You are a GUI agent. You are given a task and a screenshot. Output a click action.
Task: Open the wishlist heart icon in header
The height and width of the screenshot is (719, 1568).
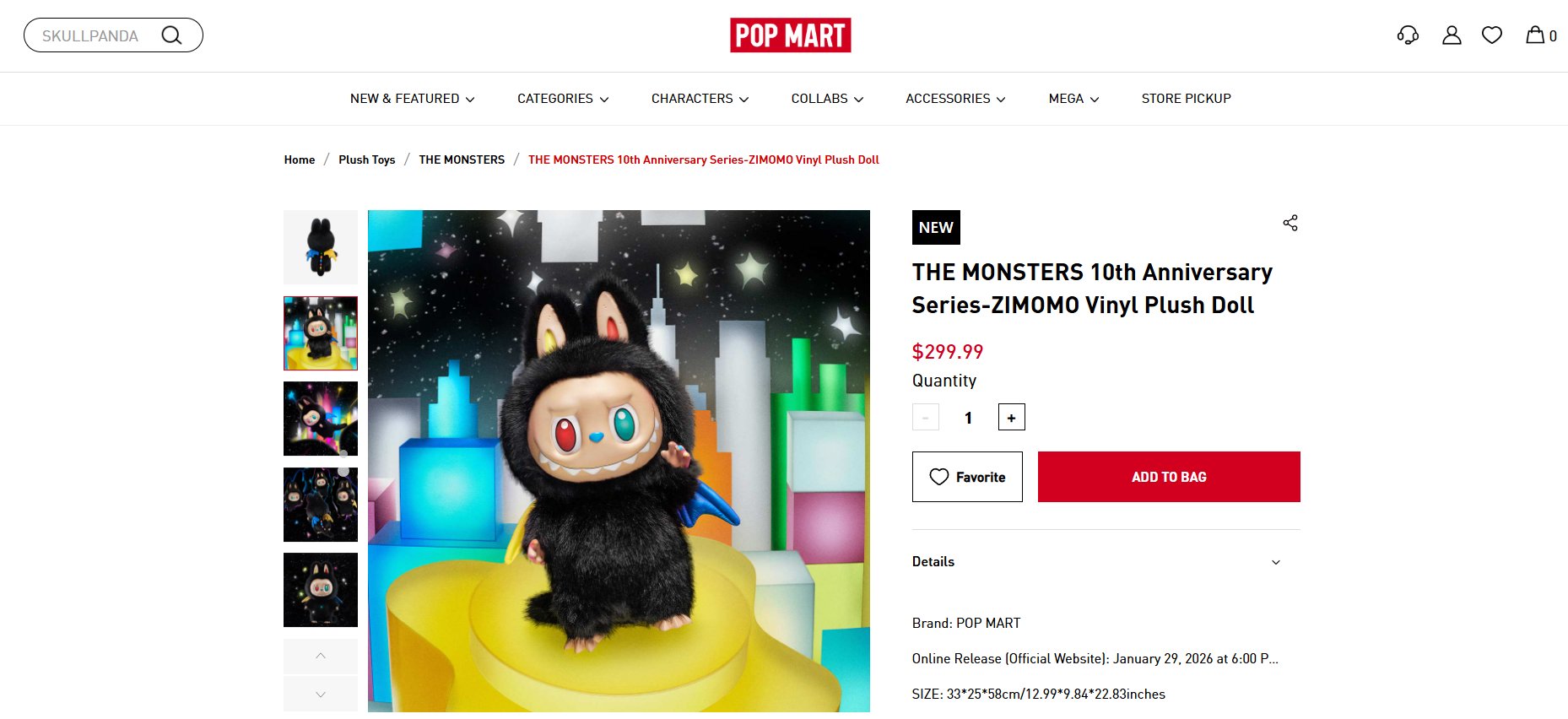pyautogui.click(x=1492, y=35)
